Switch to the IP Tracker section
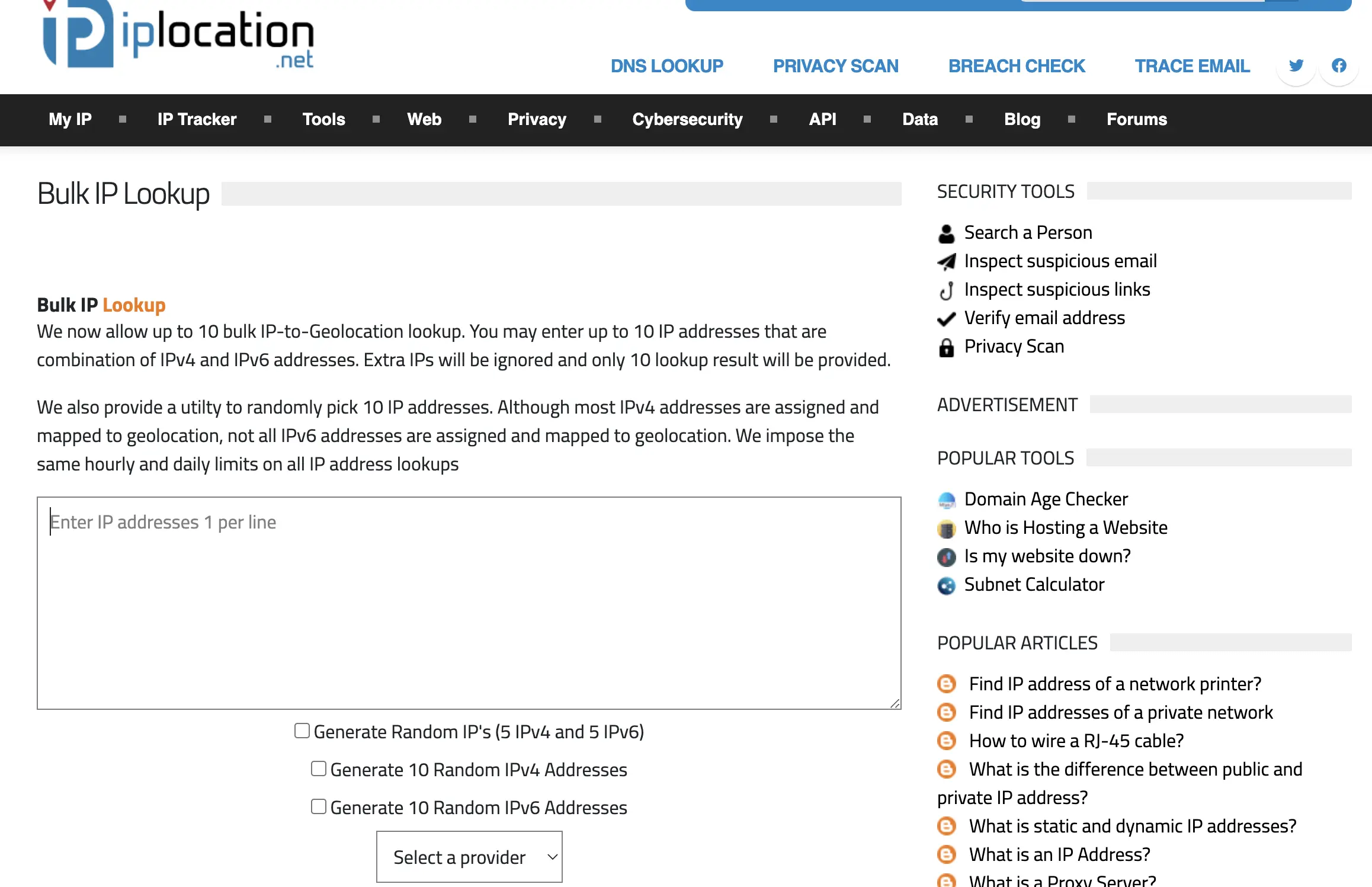Screen dimensions: 1372x887 [197, 119]
